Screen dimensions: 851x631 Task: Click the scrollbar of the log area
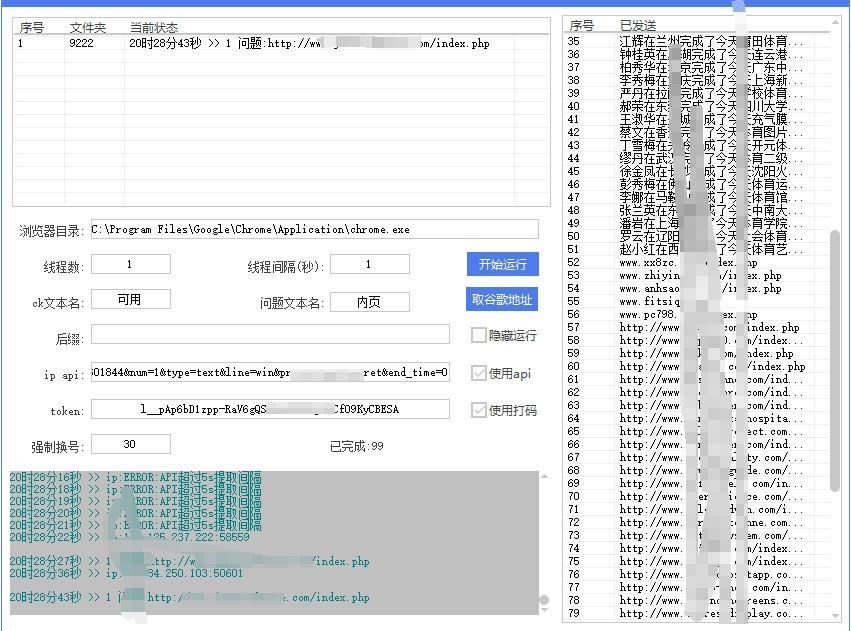click(543, 540)
